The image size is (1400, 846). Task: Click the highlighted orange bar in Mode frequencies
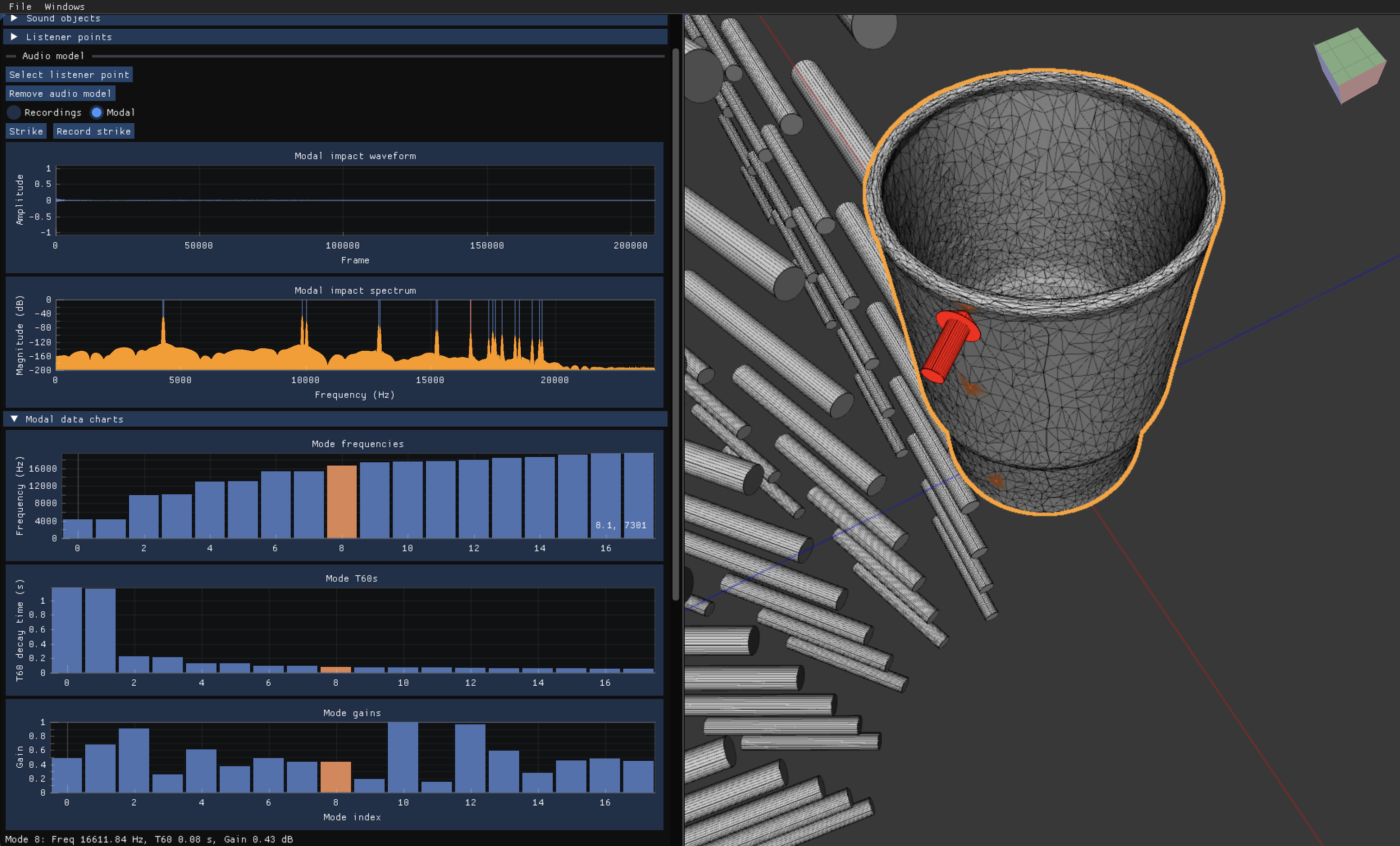tap(341, 501)
